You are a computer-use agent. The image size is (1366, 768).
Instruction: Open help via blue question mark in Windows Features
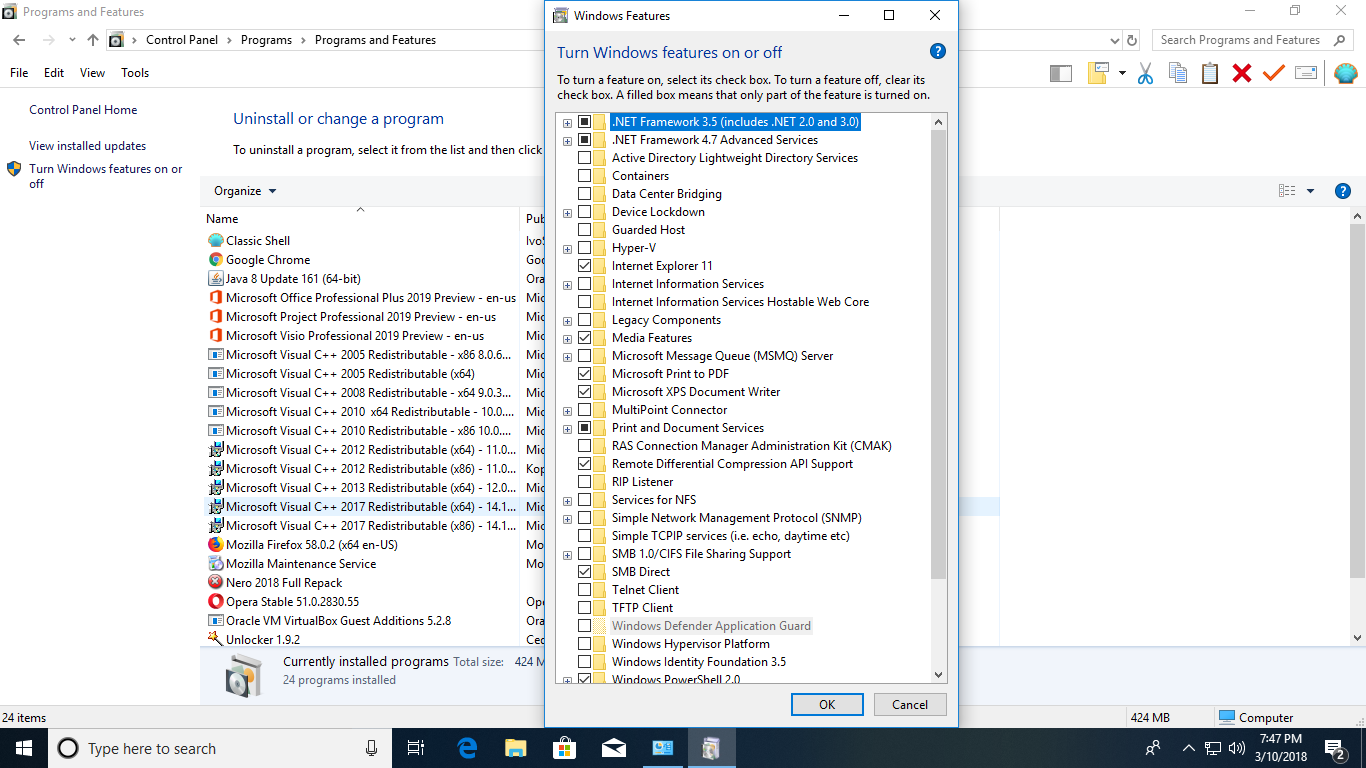pos(938,52)
